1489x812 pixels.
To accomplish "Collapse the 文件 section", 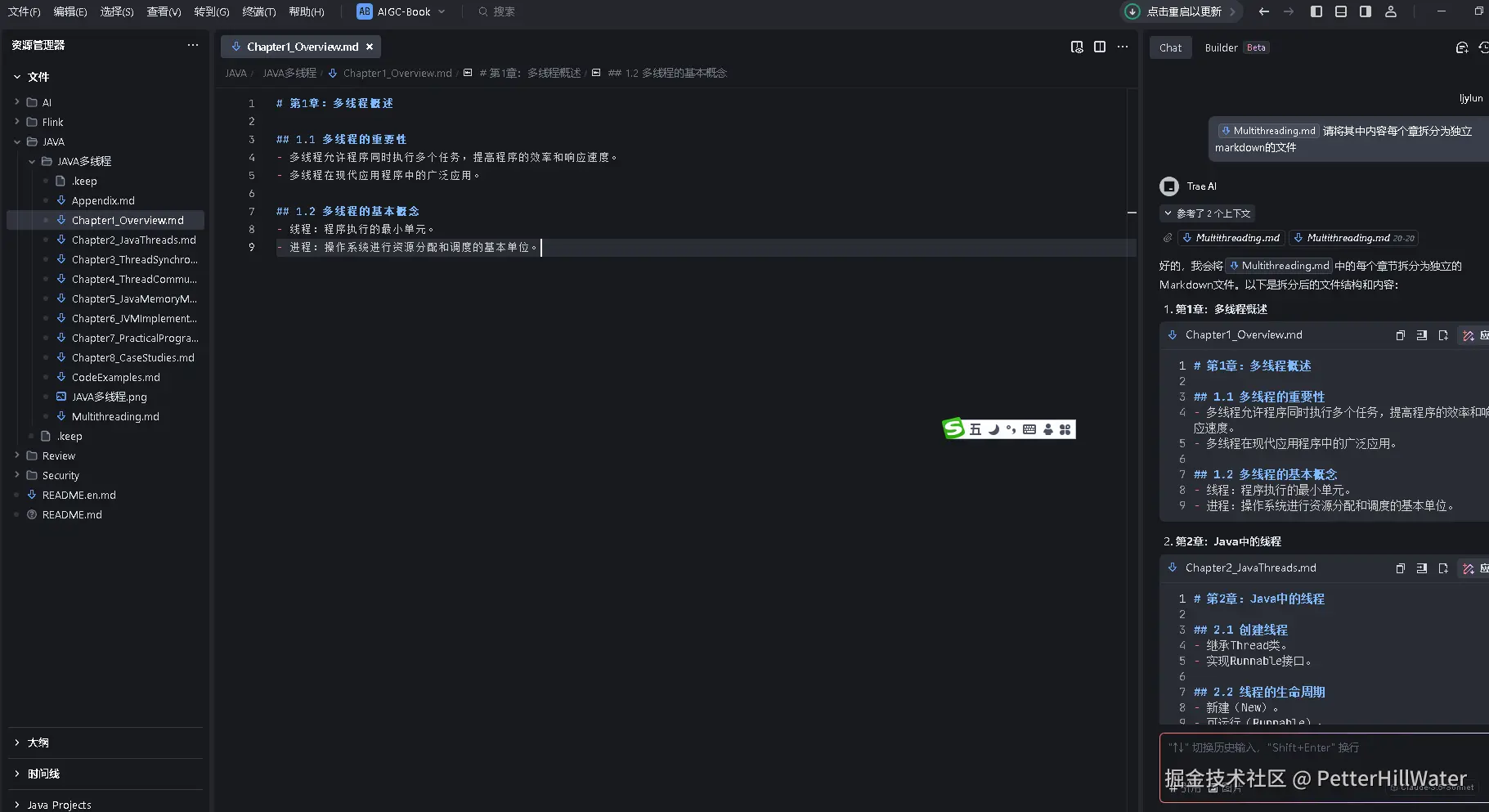I will pos(17,77).
